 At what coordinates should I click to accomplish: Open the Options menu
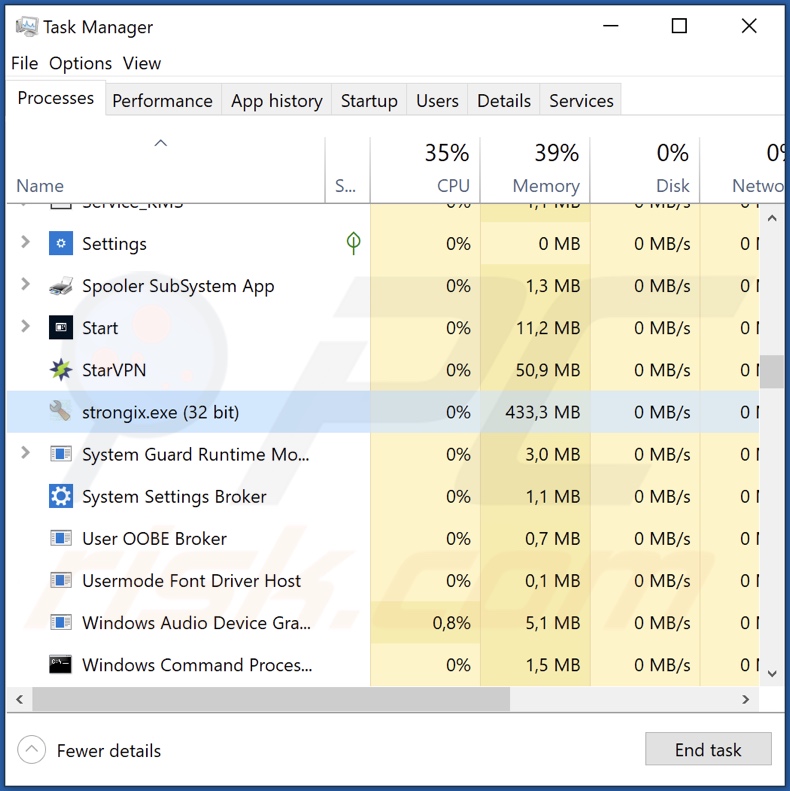coord(80,64)
